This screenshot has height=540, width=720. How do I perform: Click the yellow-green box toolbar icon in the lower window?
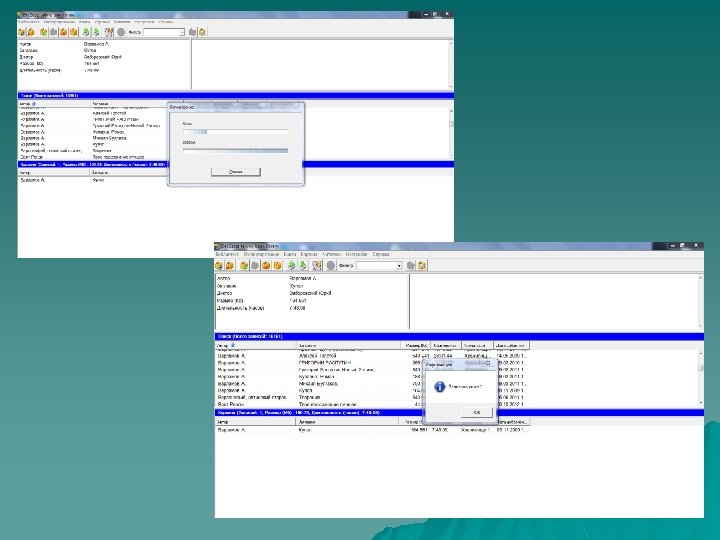pos(244,265)
